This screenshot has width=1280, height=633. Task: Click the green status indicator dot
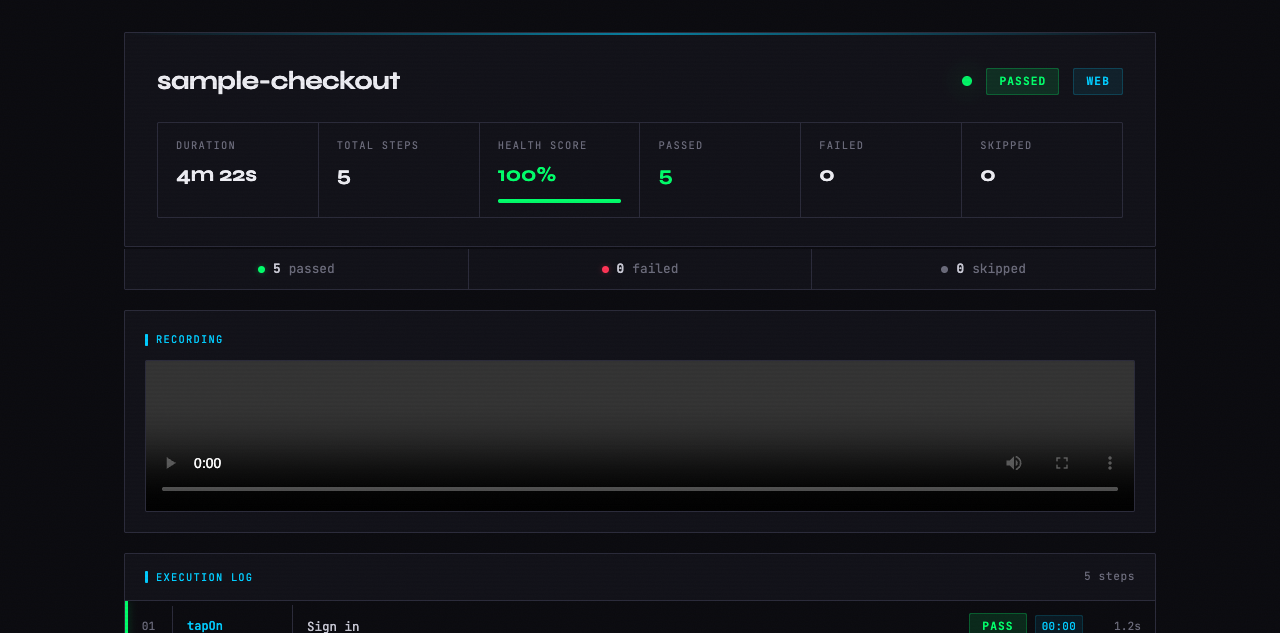tap(966, 81)
